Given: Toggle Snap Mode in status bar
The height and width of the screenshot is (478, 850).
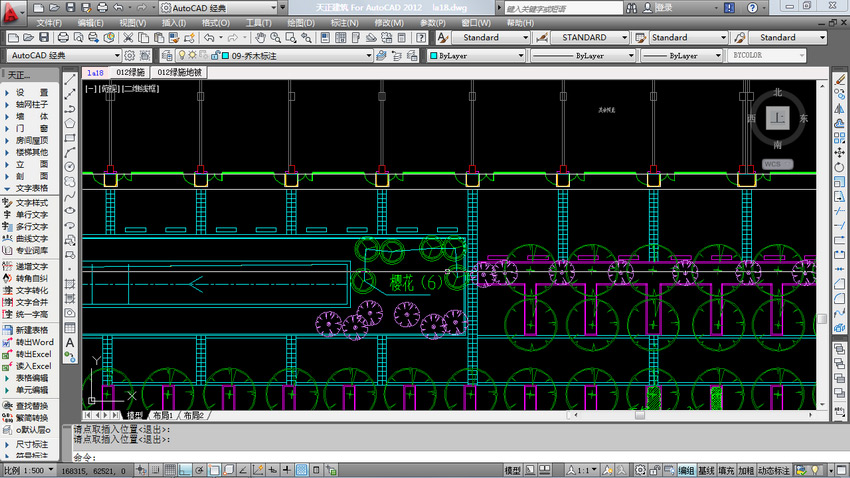Looking at the screenshot, I should (156, 470).
